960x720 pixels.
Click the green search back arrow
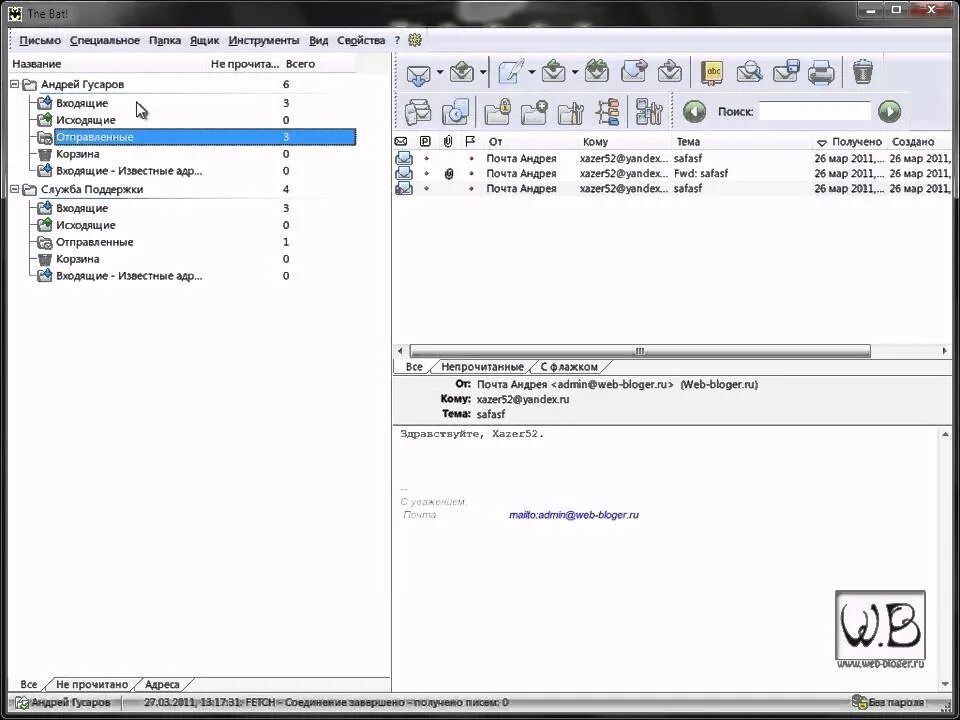pos(694,112)
